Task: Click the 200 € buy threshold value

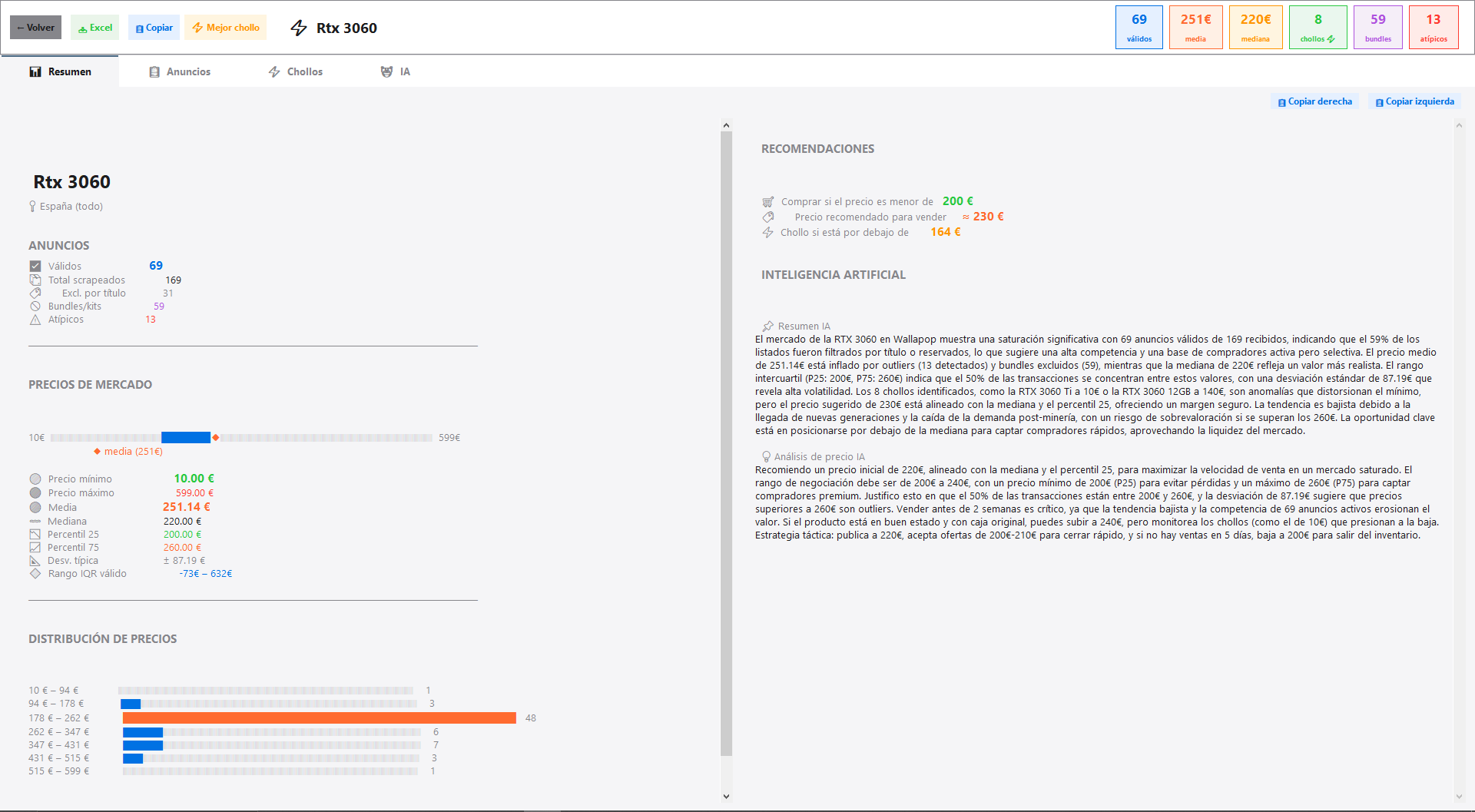Action: [x=958, y=201]
